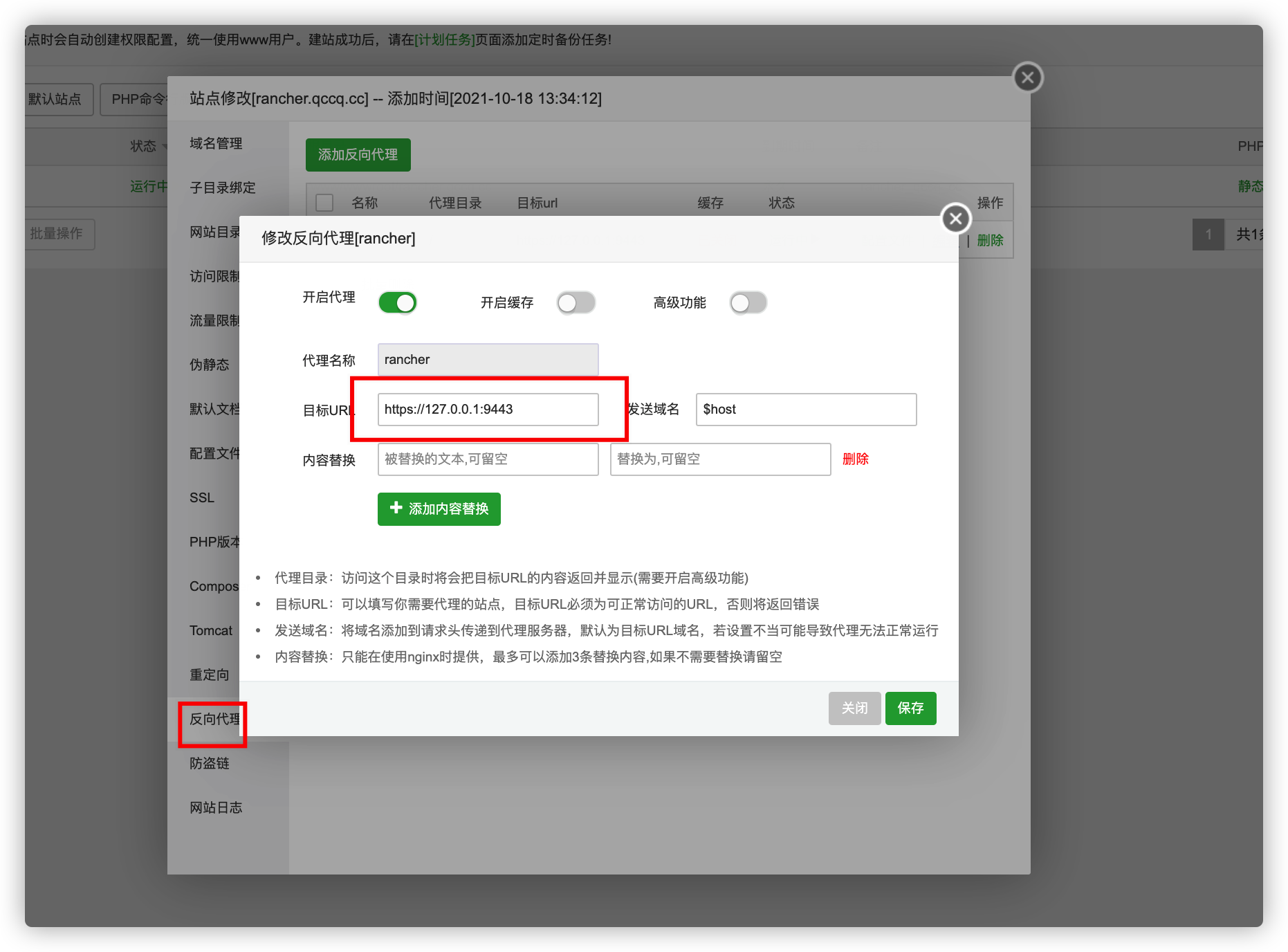The image size is (1288, 952).
Task: Click the 修改反向代理[rancher] dialog title
Action: 338,239
